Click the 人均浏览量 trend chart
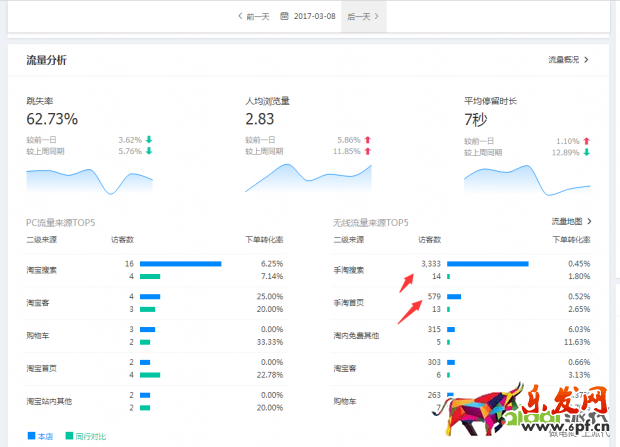 [308, 178]
